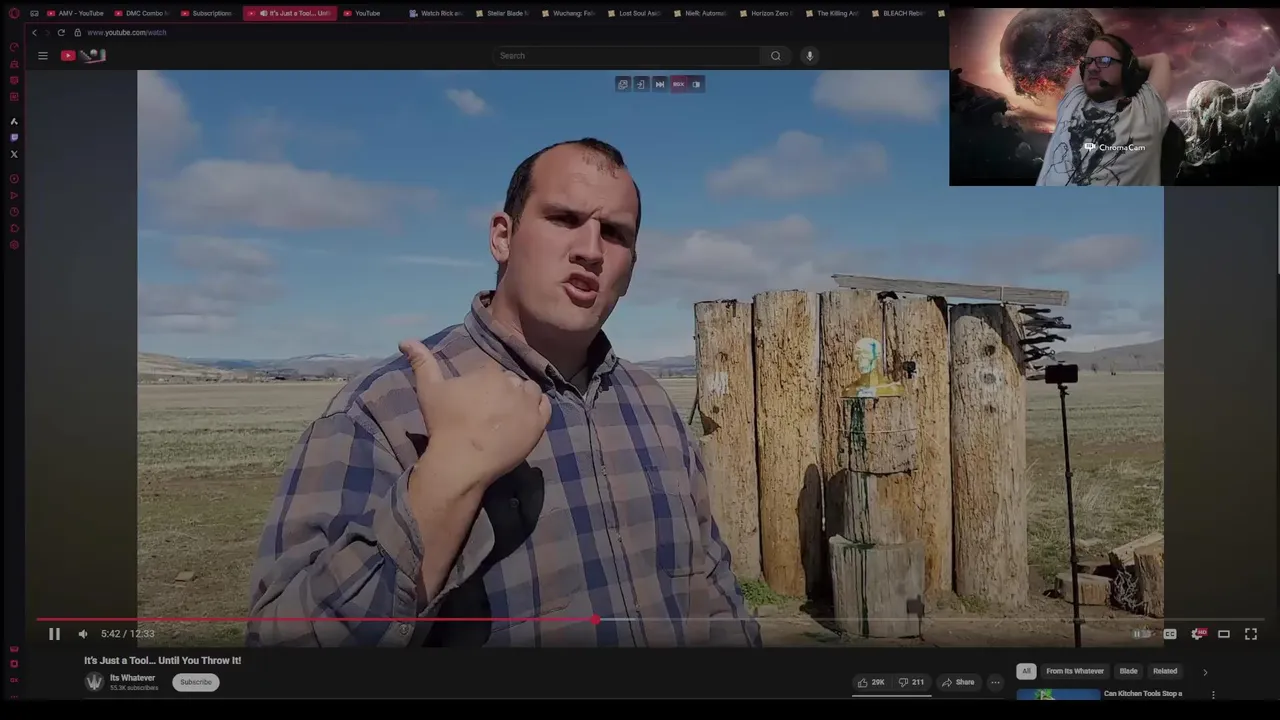Image resolution: width=1280 pixels, height=720 pixels.
Task: Open the Stellar Blade tab
Action: click(x=502, y=13)
